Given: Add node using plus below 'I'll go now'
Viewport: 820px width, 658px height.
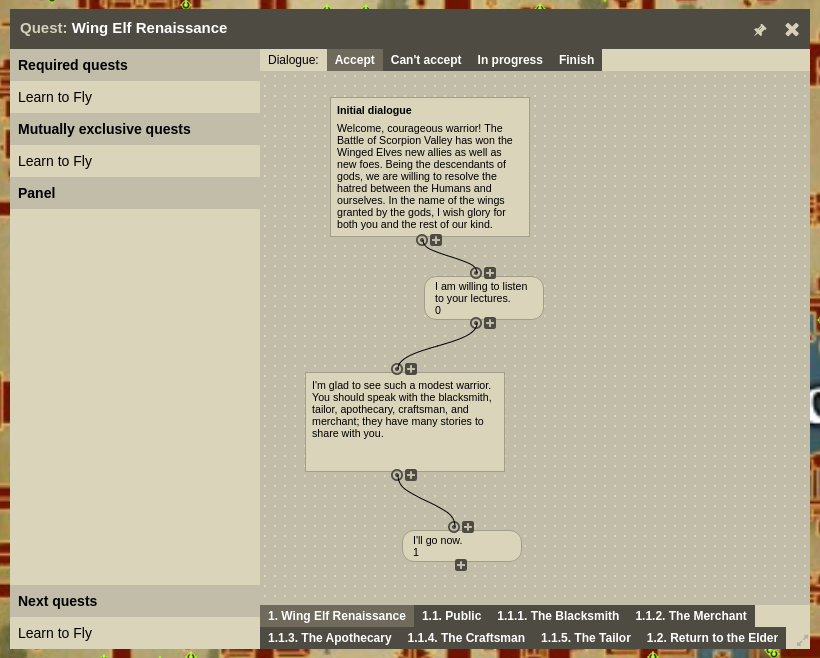Looking at the screenshot, I should pos(461,565).
